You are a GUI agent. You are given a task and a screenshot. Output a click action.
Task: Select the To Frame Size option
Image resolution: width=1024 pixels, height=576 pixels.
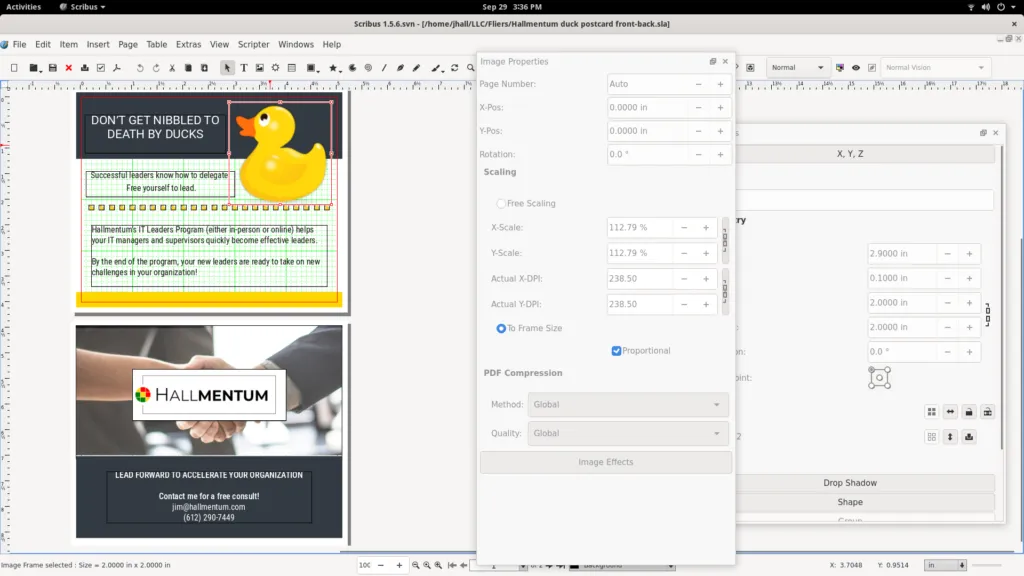[x=502, y=328]
